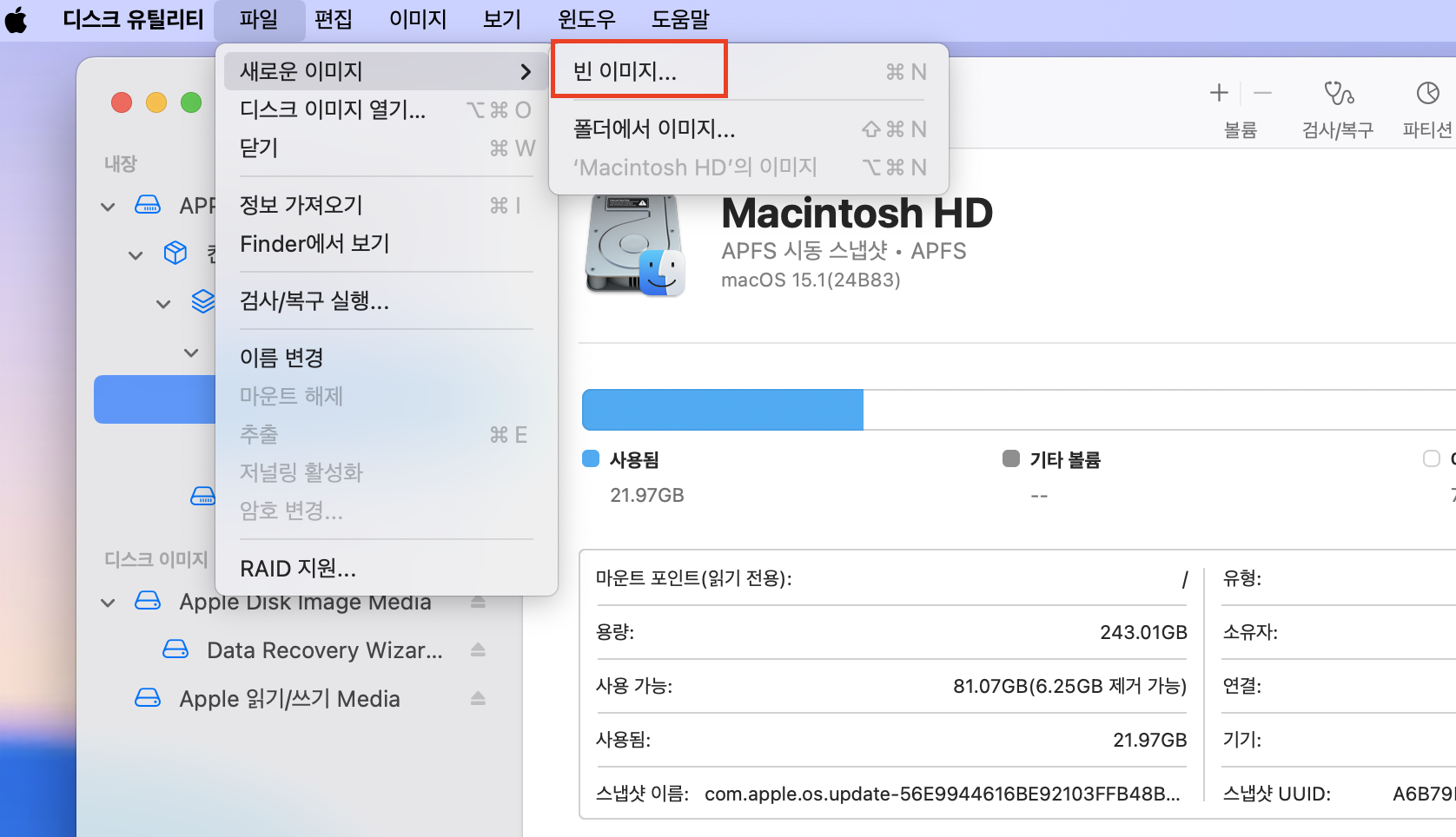Click the 파티션 pie chart icon

coord(1427,93)
